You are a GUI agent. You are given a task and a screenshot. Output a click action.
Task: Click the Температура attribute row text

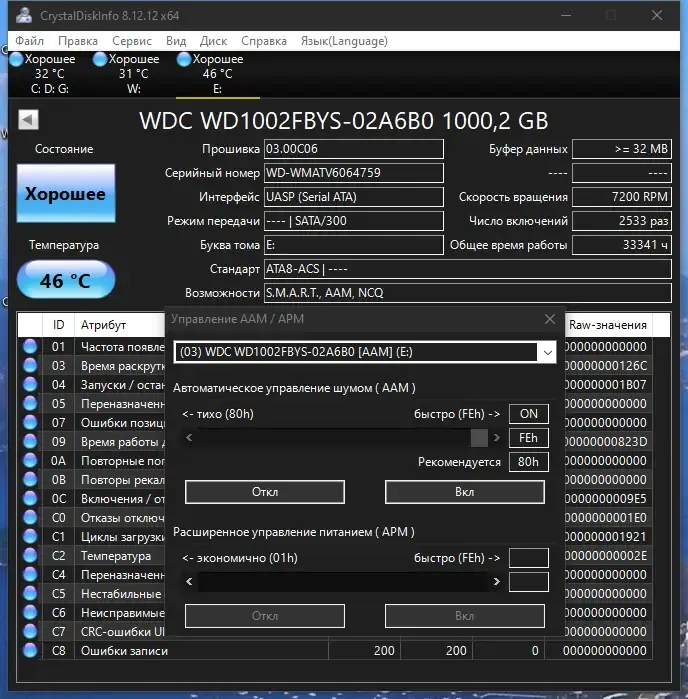point(116,556)
